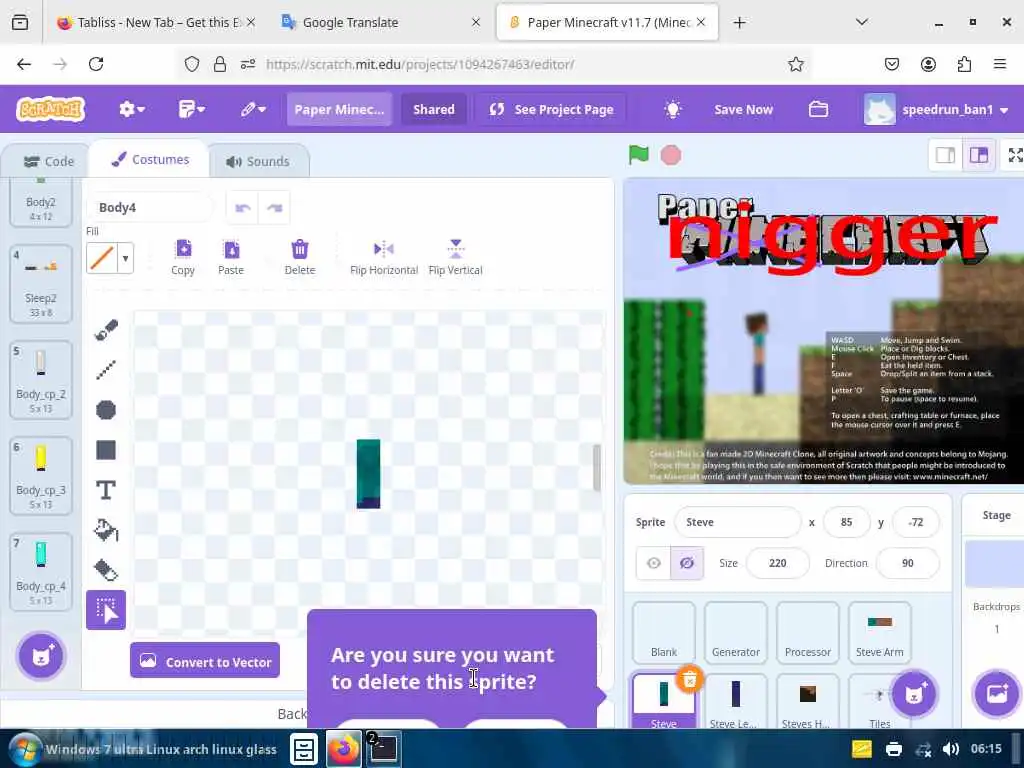Redo the costume edit

click(x=274, y=208)
